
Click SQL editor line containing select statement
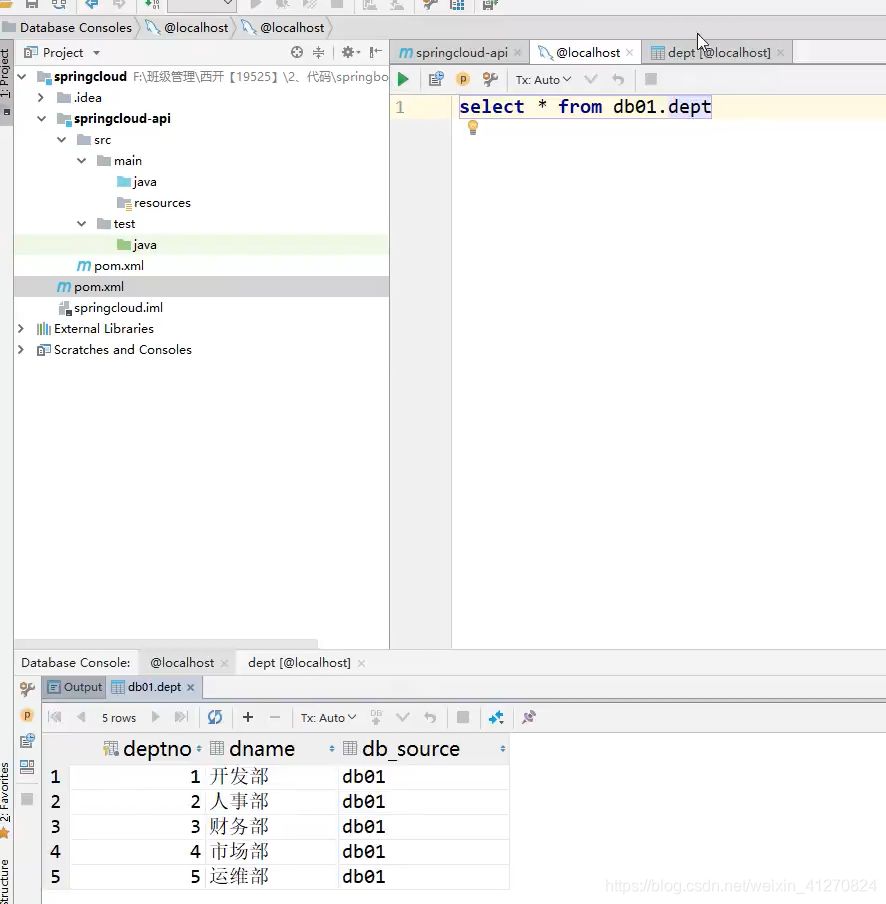tap(585, 107)
